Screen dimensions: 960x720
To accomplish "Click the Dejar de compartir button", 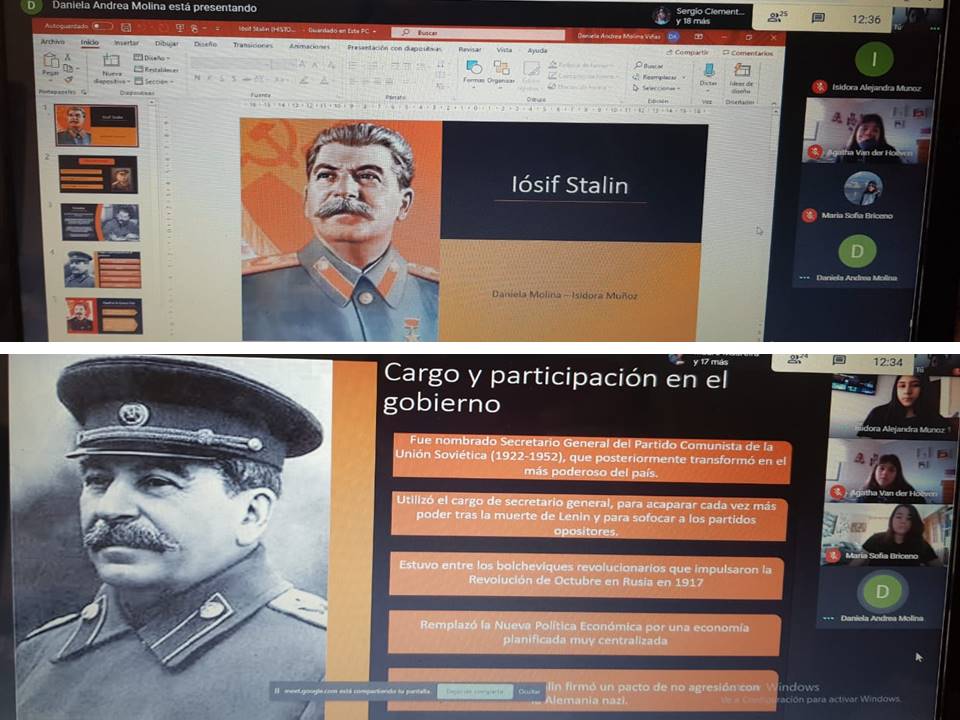I will pyautogui.click(x=474, y=692).
